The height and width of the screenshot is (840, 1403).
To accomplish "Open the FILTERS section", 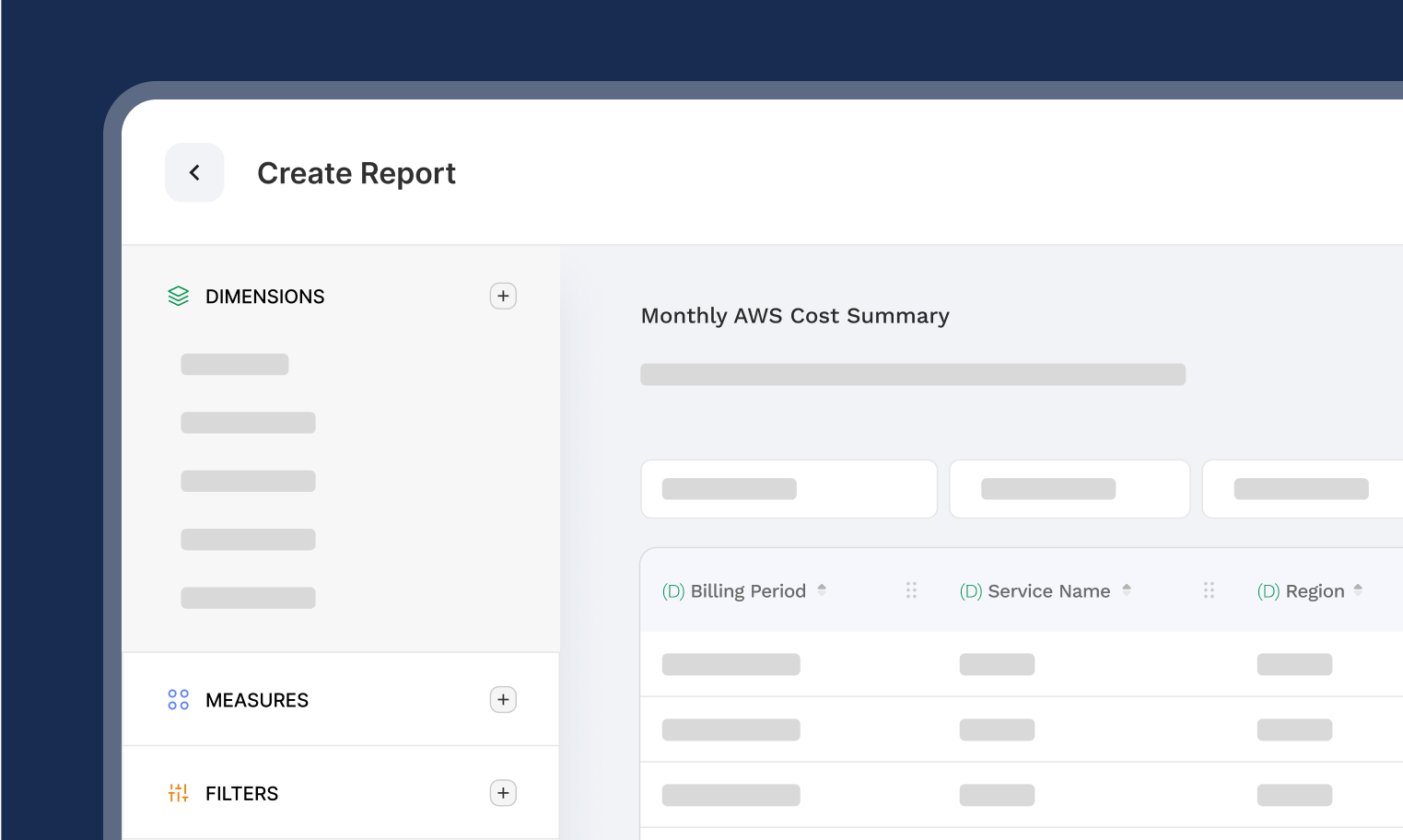I will [241, 793].
